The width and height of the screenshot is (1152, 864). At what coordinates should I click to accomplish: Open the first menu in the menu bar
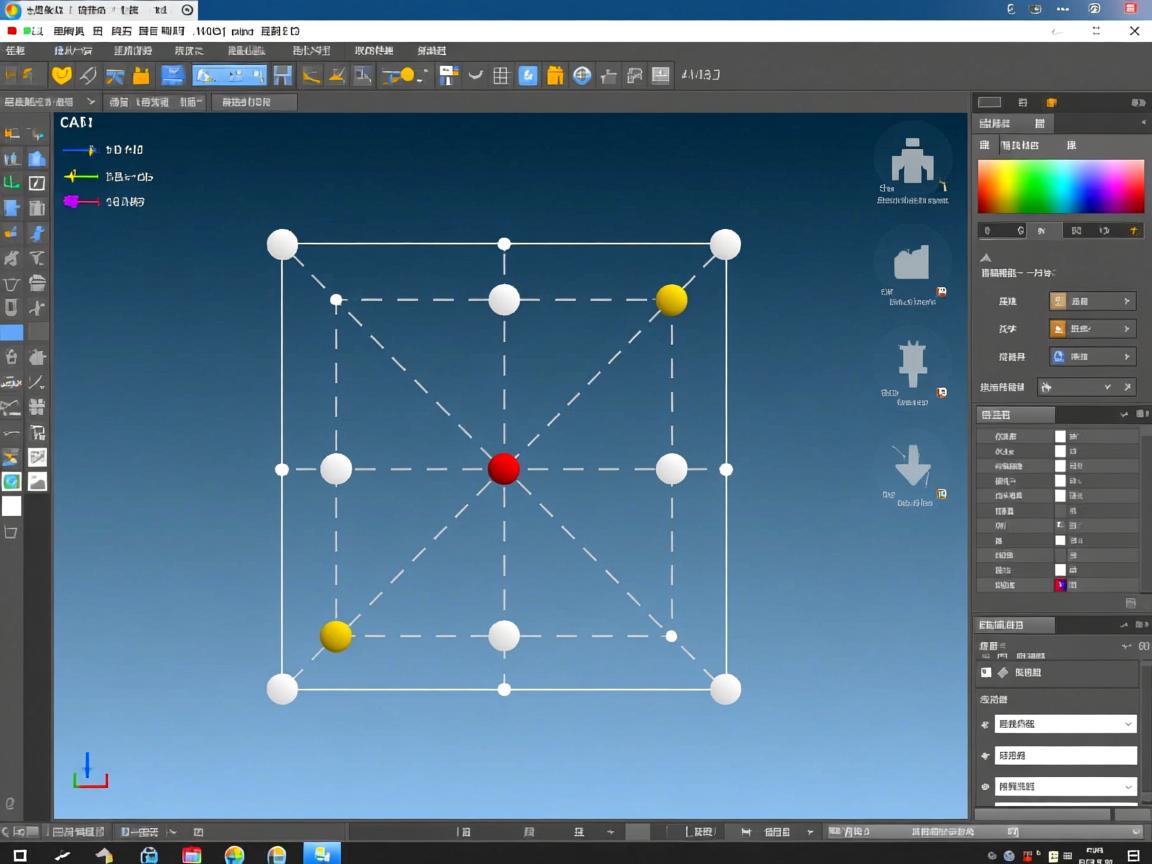(x=16, y=50)
